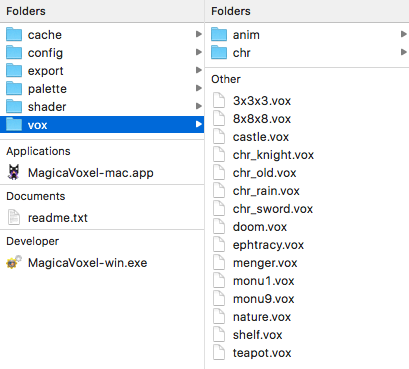Select the config folder name
The width and height of the screenshot is (409, 369).
coord(45,53)
